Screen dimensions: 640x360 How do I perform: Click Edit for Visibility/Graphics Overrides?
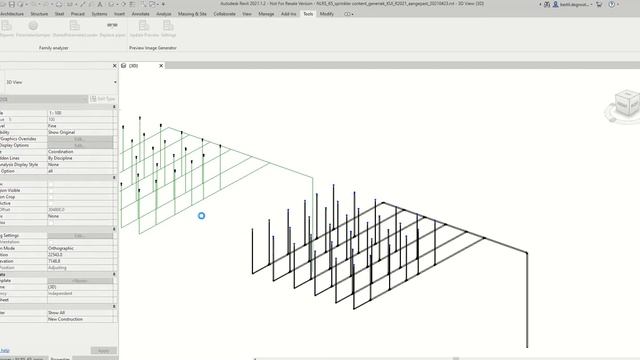[x=80, y=139]
